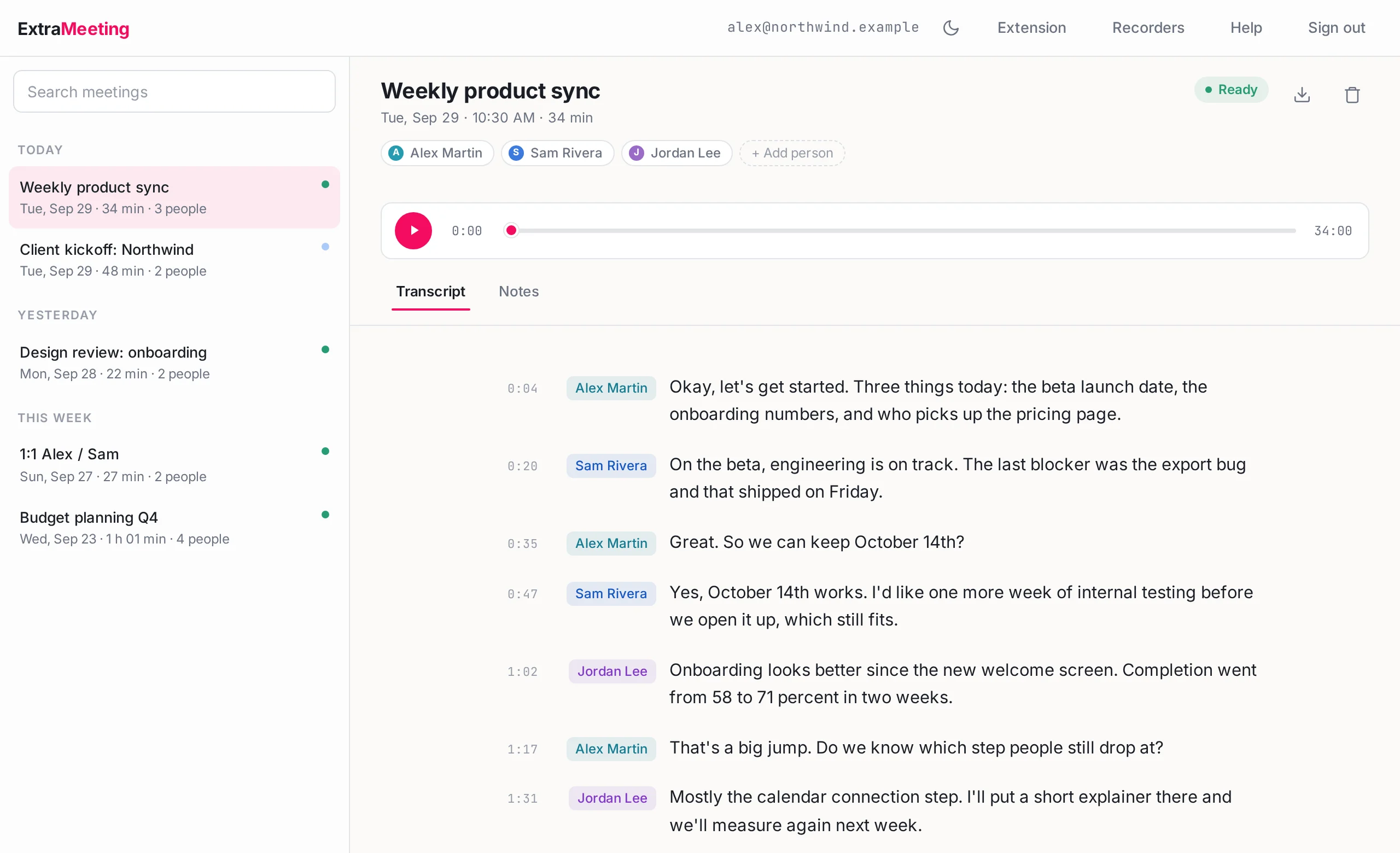The height and width of the screenshot is (853, 1400).
Task: Jump to transcript timestamp 1:31
Action: 522,798
